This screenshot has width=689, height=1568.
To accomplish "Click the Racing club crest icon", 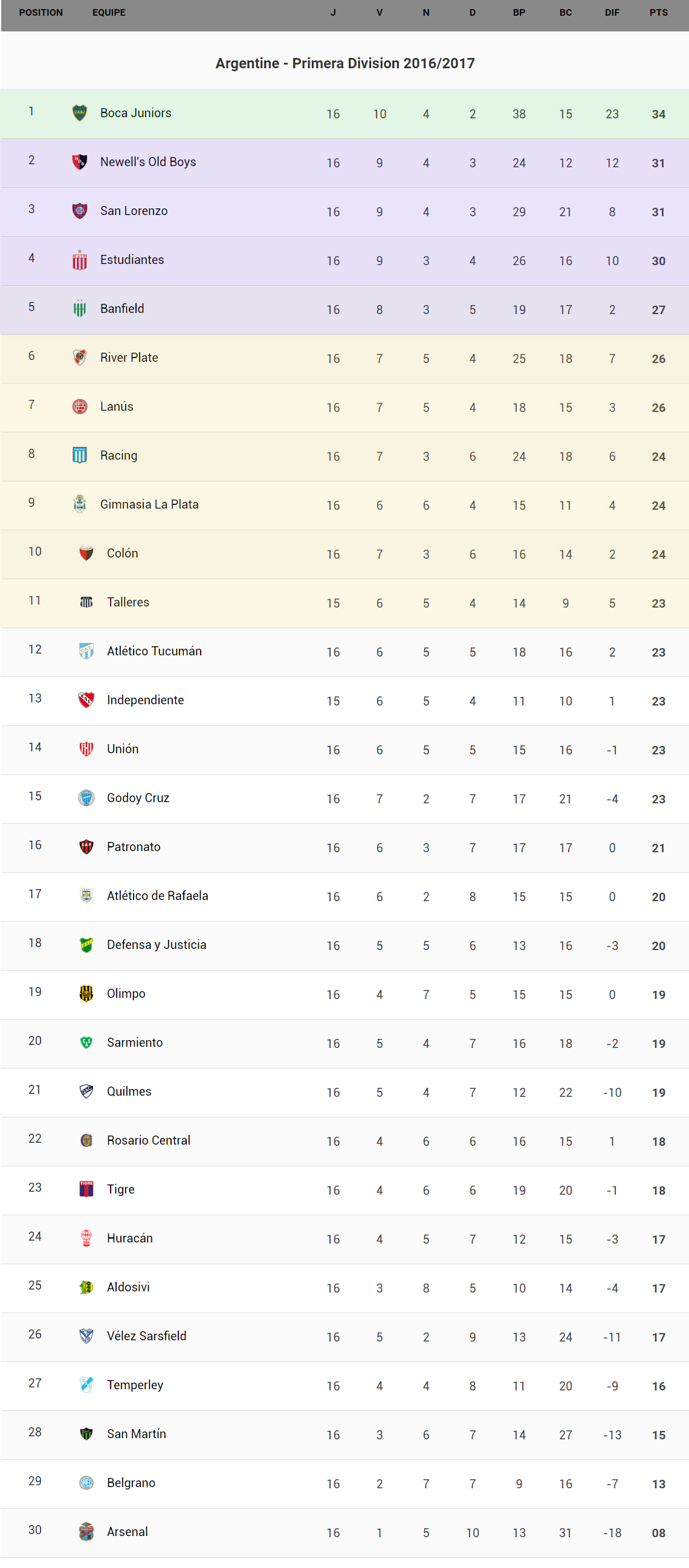I will pyautogui.click(x=80, y=455).
